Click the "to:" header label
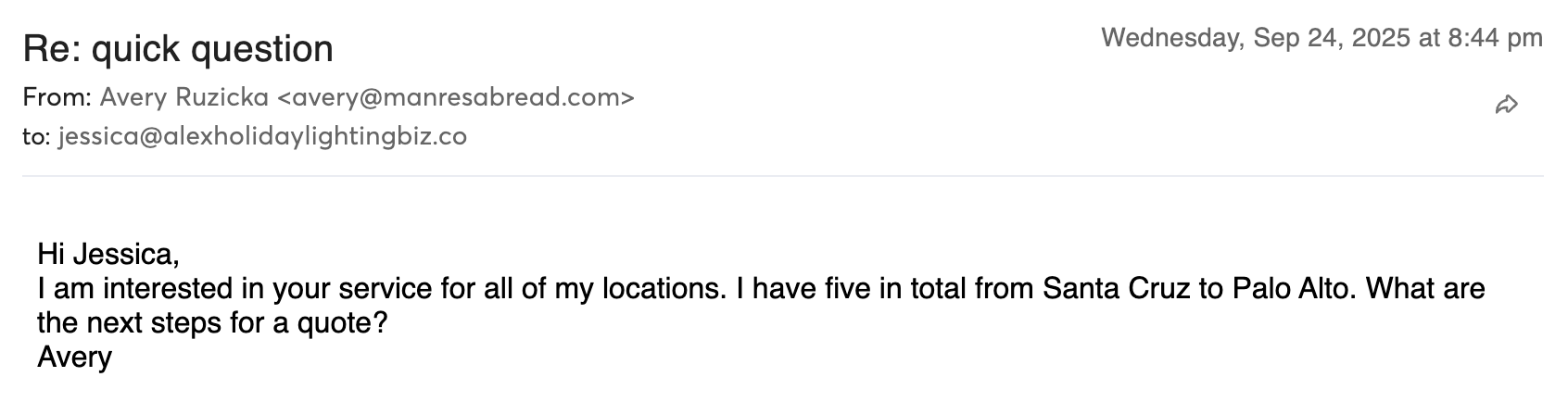Screen dimensions: 1568x402 35,137
